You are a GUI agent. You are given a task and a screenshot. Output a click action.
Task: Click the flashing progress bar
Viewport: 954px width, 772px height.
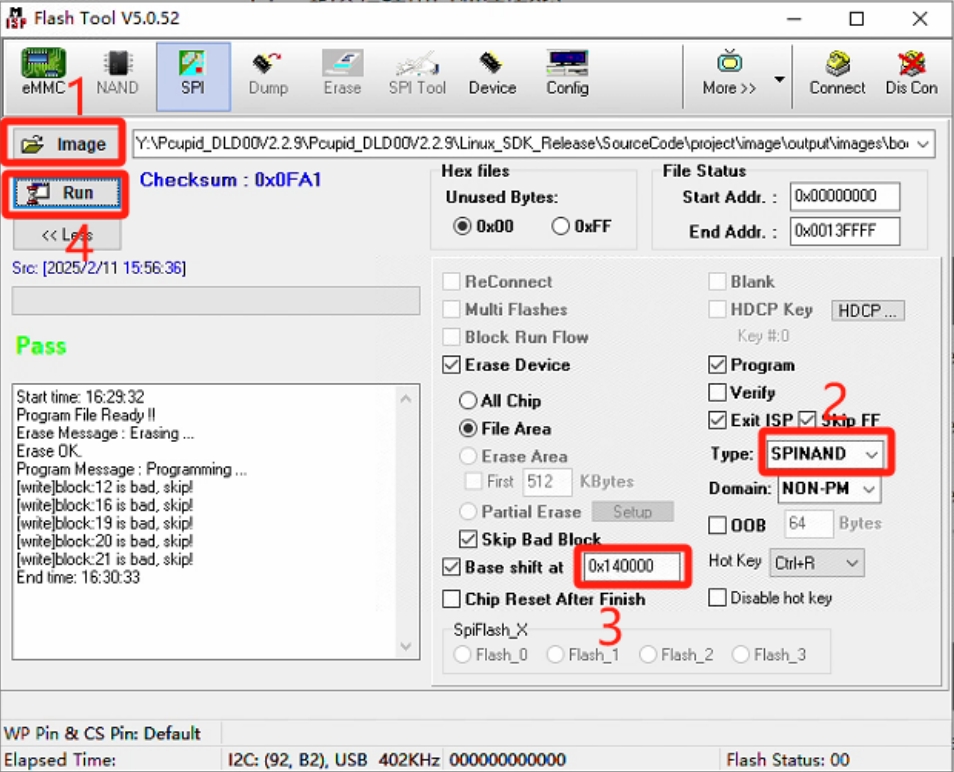216,301
